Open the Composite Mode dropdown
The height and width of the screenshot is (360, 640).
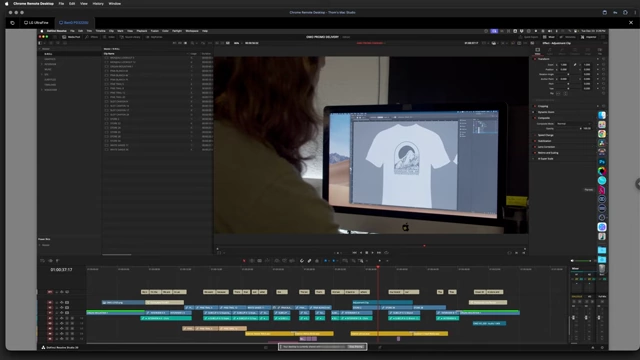(573, 124)
